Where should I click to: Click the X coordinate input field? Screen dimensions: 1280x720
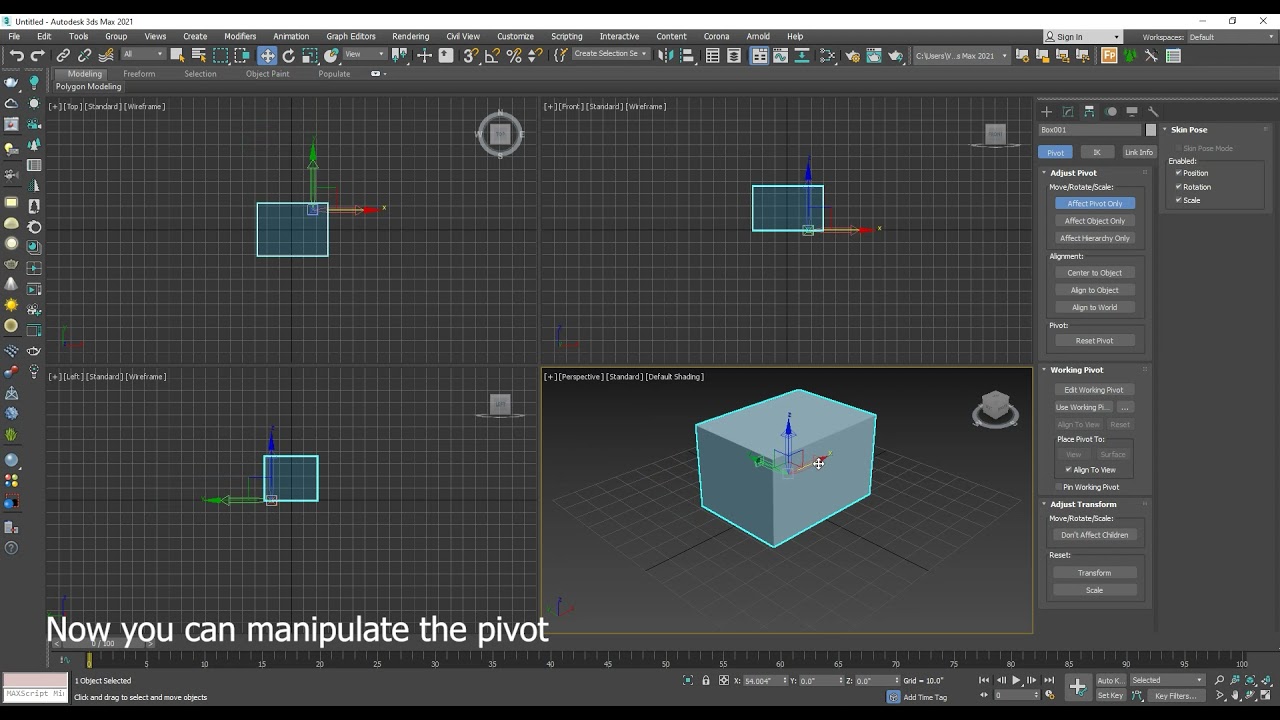763,681
